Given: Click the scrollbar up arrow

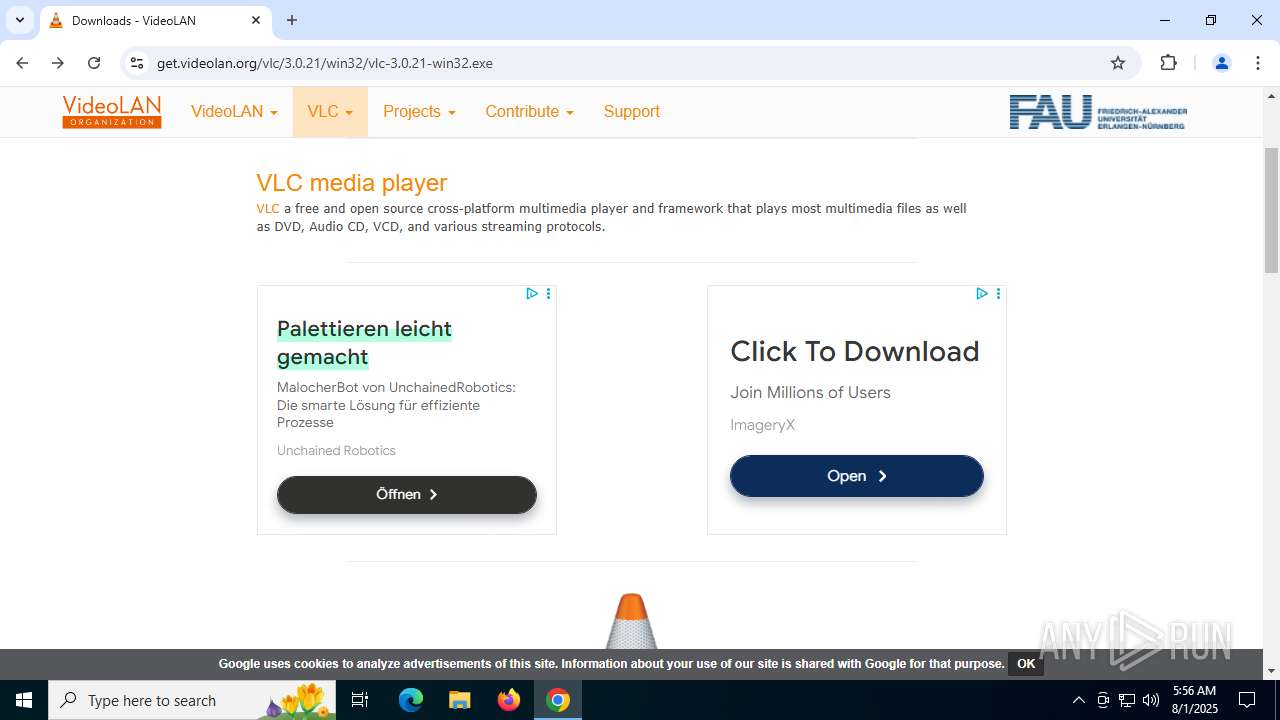Looking at the screenshot, I should [x=1271, y=95].
